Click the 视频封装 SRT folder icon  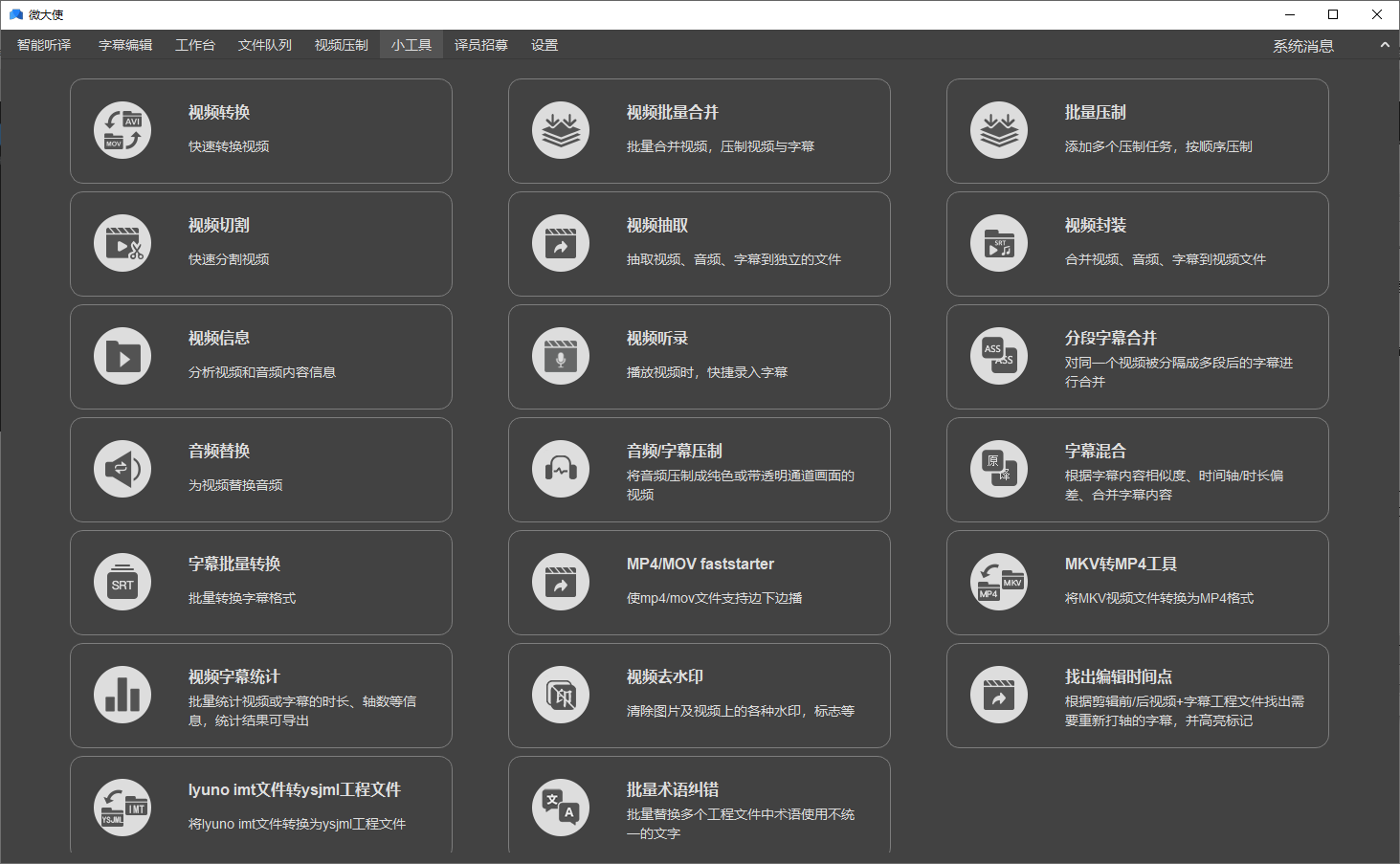[x=999, y=243]
